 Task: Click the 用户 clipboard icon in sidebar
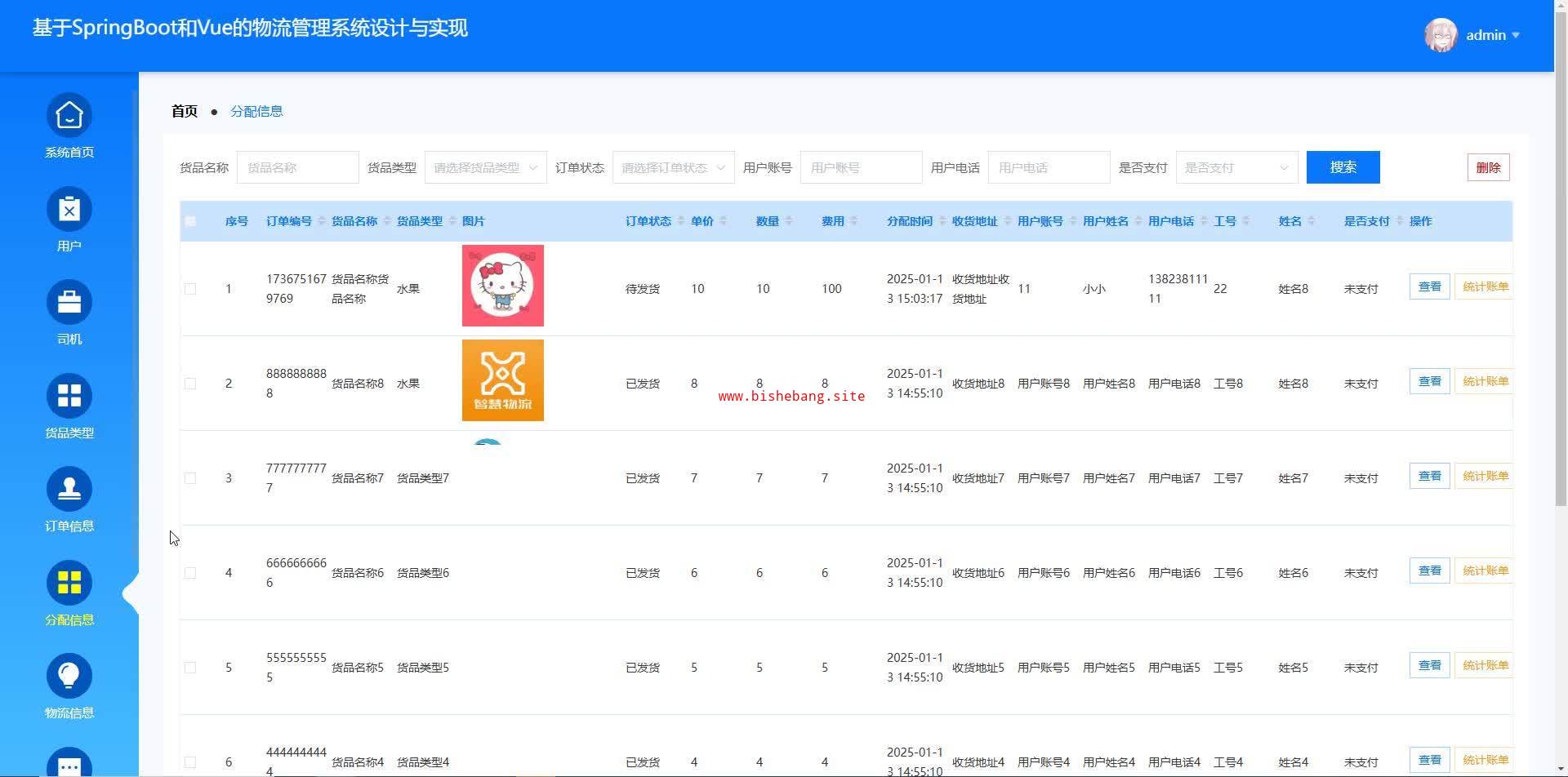point(69,210)
